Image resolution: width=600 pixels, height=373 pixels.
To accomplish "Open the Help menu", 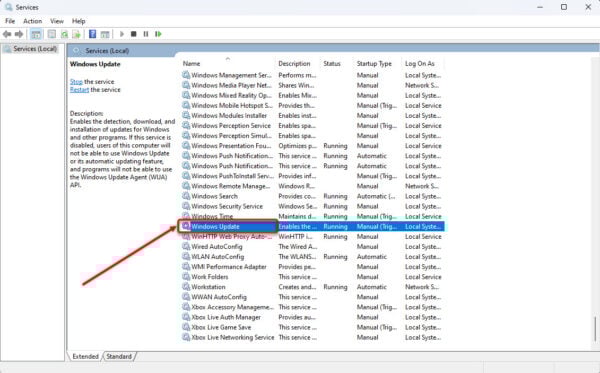I will coord(78,21).
